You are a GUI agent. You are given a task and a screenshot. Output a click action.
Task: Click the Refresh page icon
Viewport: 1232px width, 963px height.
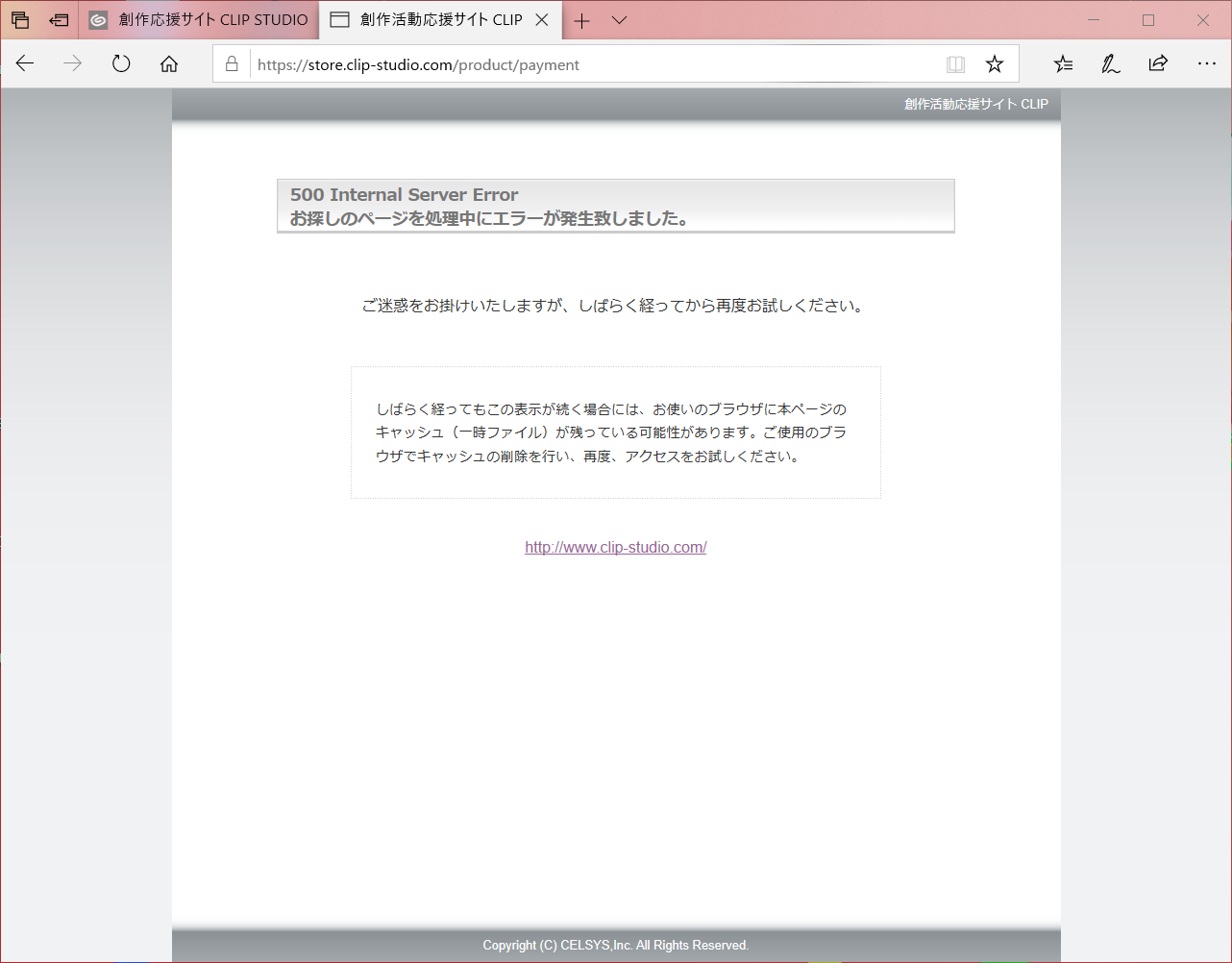coord(121,64)
